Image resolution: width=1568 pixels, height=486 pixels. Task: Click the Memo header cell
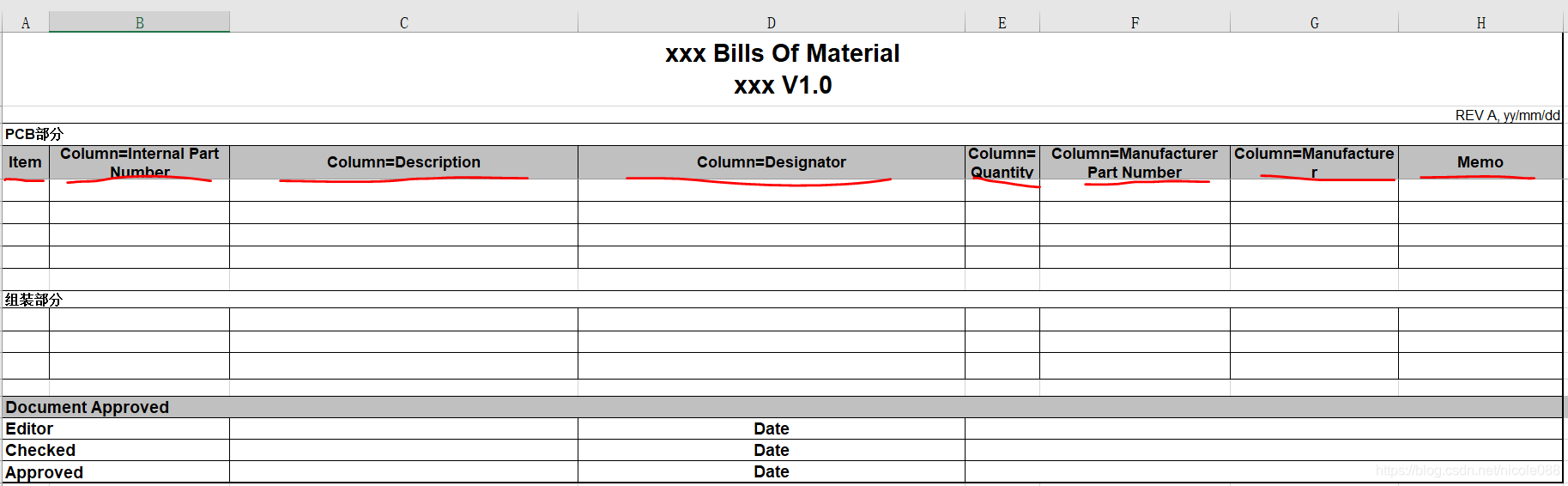1480,162
